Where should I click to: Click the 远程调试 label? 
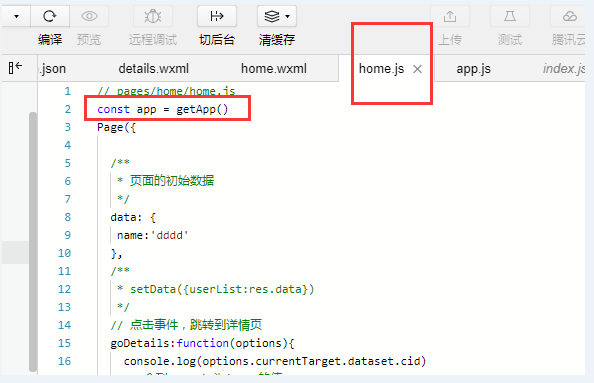pyautogui.click(x=153, y=39)
